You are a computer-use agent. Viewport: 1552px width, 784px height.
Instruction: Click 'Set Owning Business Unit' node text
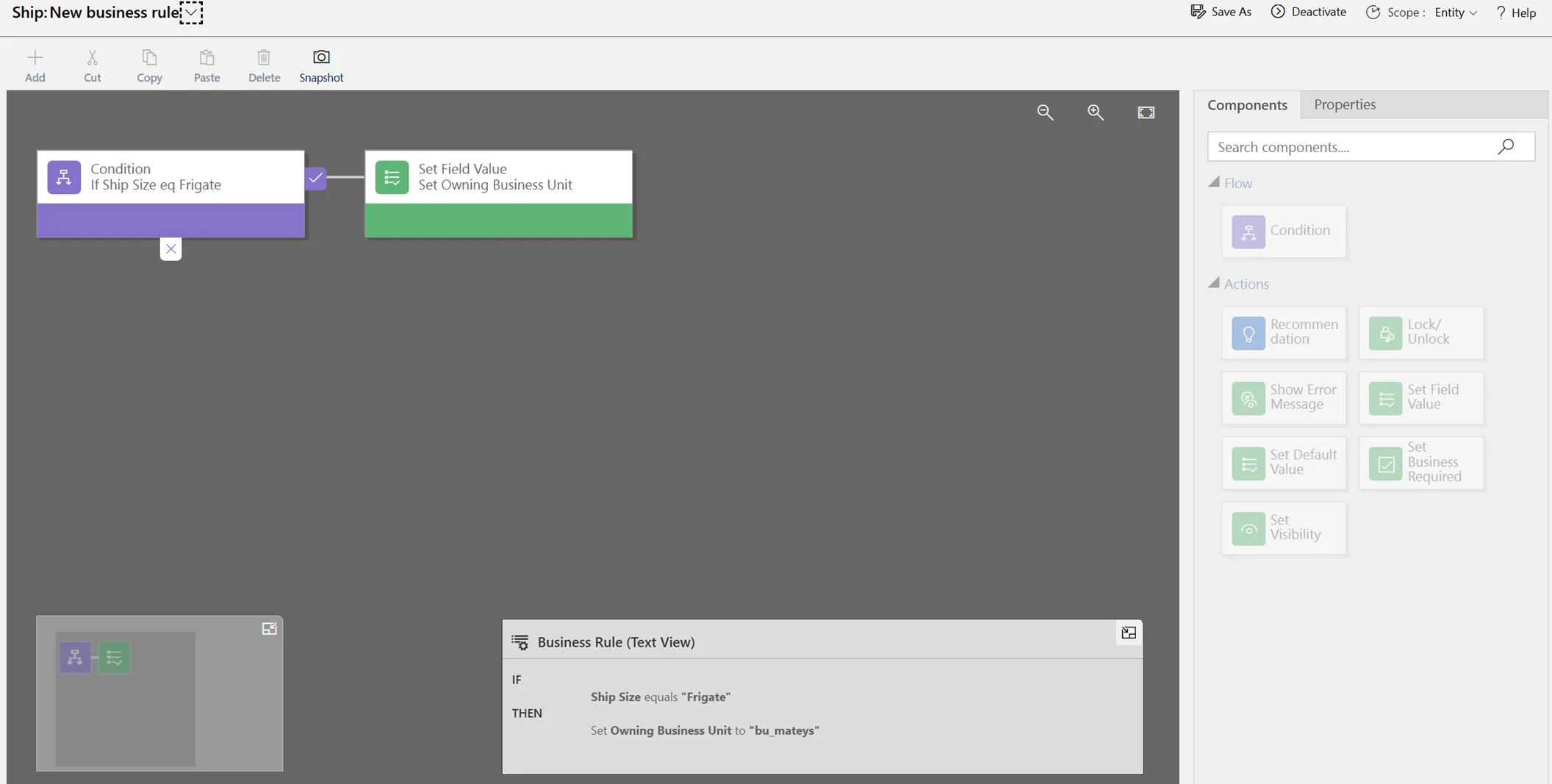point(495,185)
